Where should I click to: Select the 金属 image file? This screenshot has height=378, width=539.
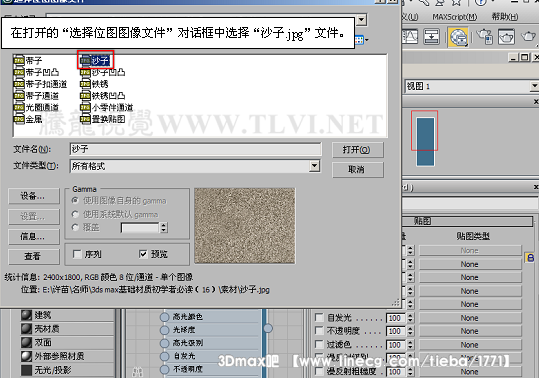[x=29, y=119]
